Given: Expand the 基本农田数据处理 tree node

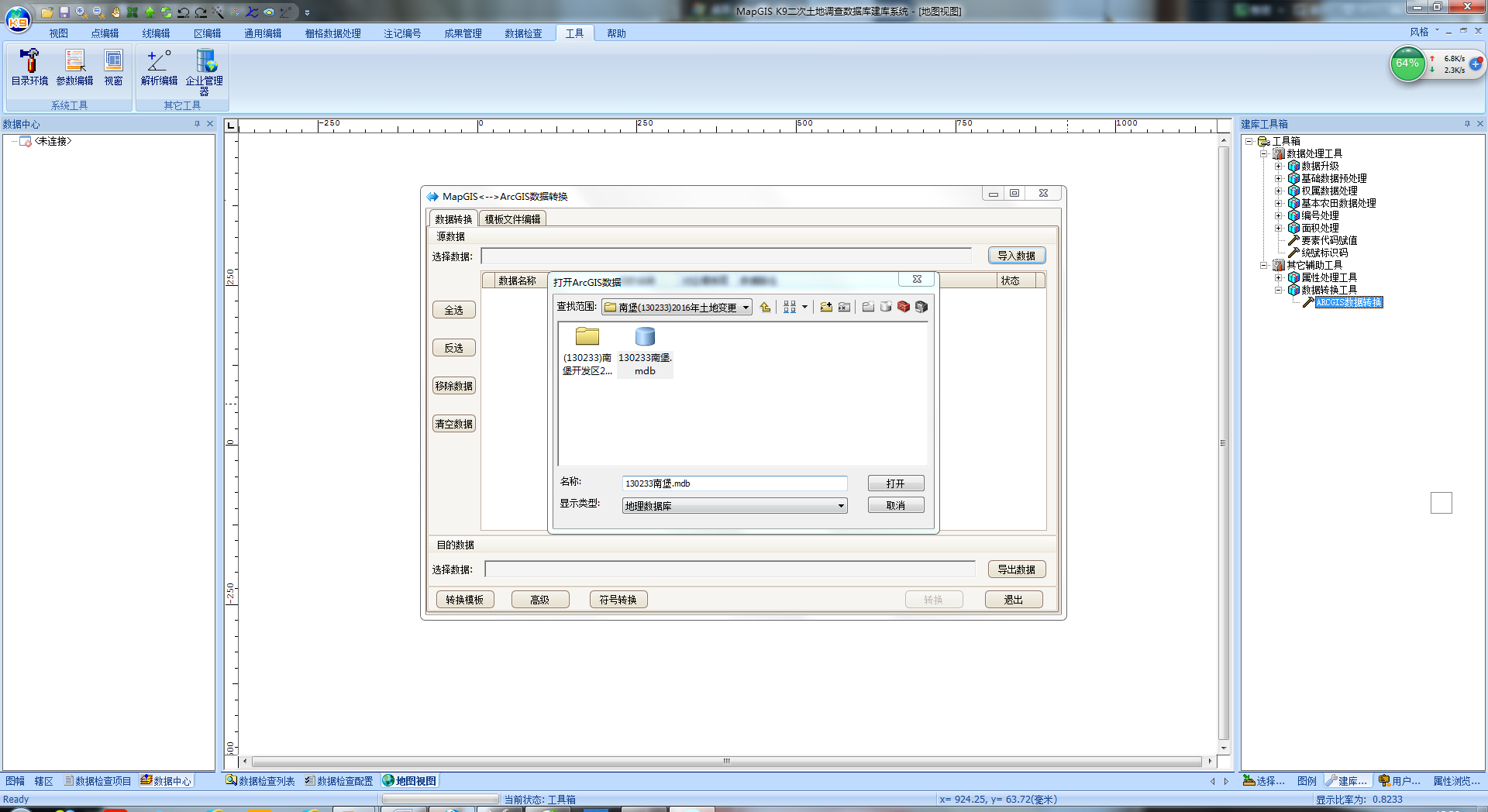Looking at the screenshot, I should coord(1279,203).
